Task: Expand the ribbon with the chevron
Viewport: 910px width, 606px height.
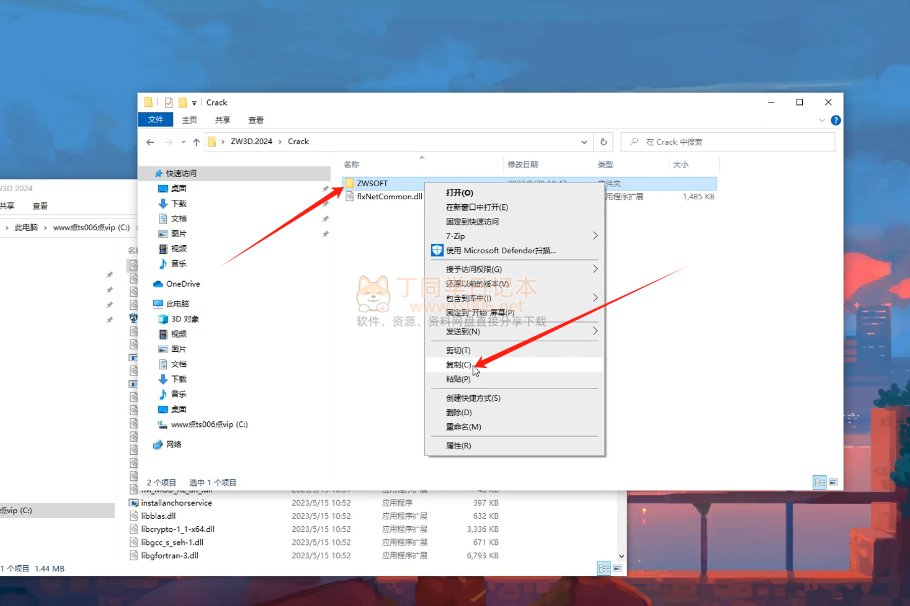Action: tap(822, 119)
